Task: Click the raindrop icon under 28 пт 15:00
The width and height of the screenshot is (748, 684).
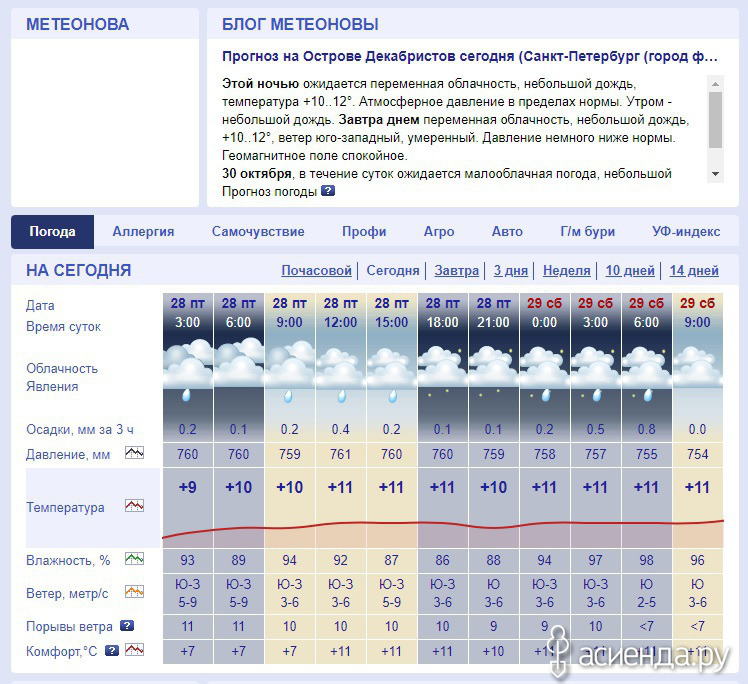Action: [x=392, y=396]
